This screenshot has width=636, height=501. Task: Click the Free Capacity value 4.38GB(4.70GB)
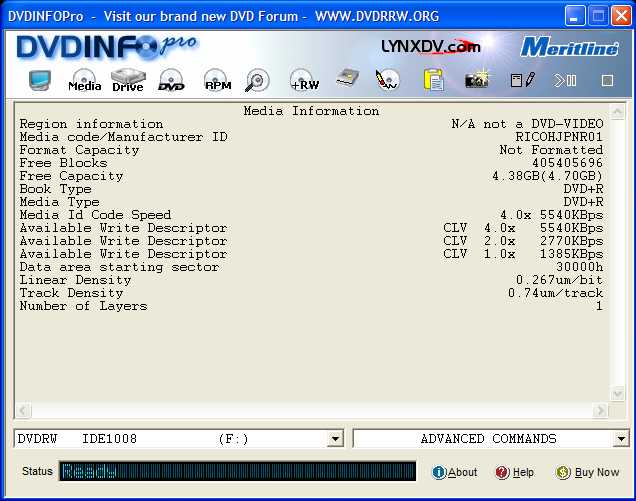[x=548, y=176]
